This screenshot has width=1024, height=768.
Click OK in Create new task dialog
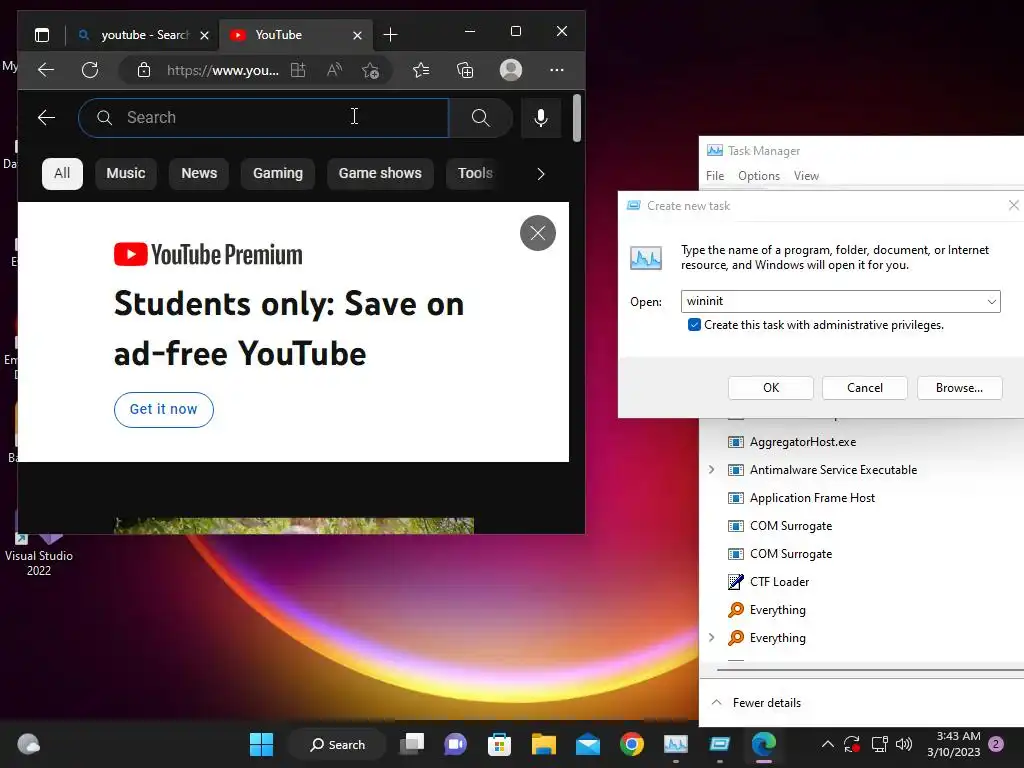pos(771,388)
